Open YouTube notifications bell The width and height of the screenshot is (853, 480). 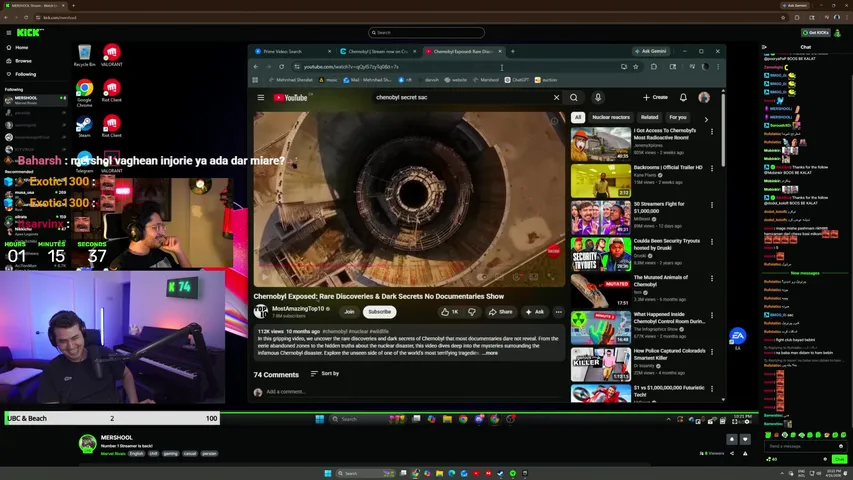(x=683, y=97)
